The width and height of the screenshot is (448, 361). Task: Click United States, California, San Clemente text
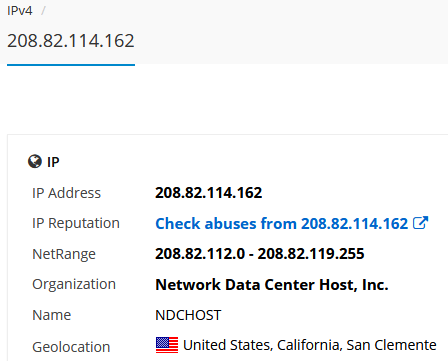tap(310, 345)
